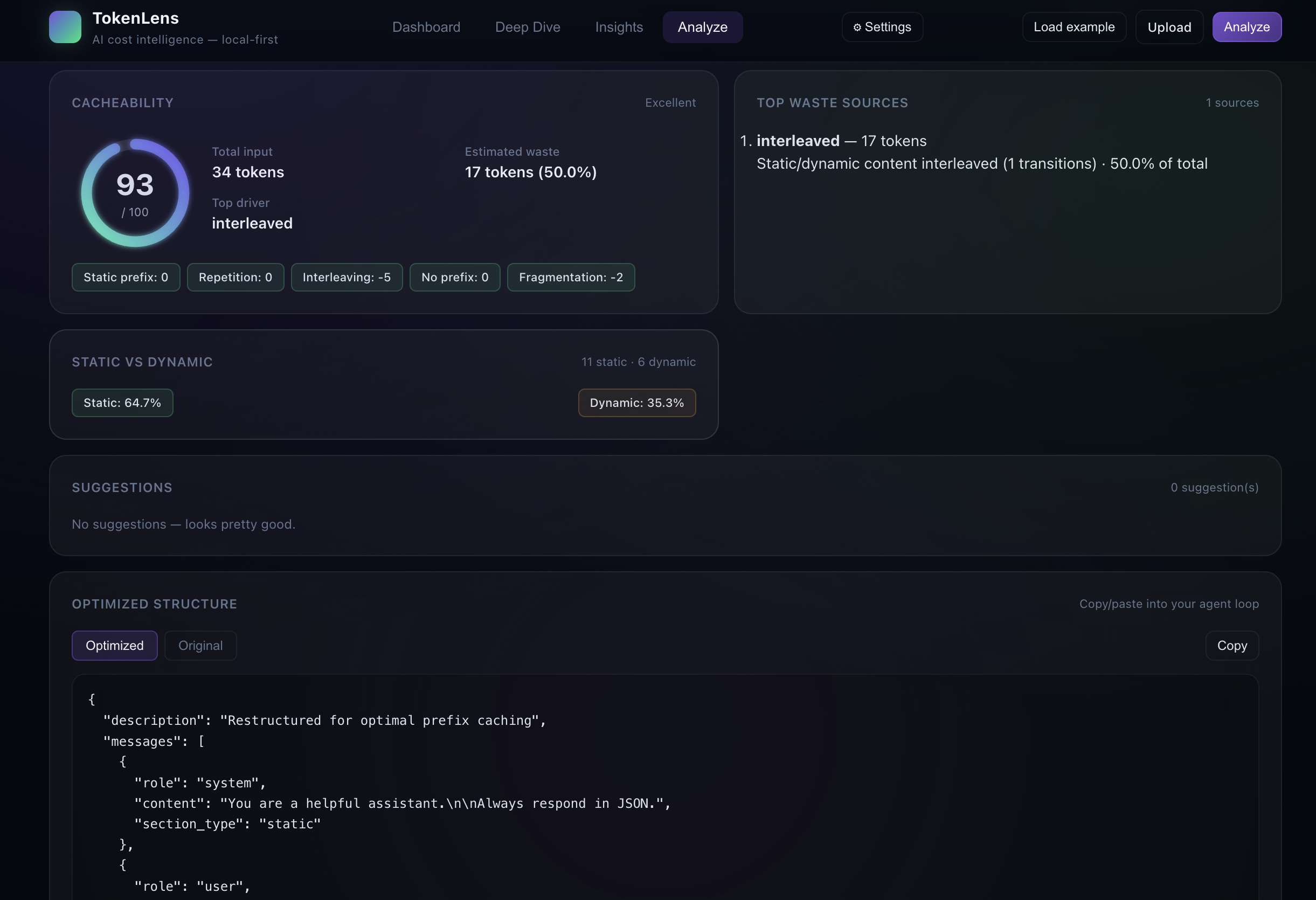Go to the Insights tab
This screenshot has width=1316, height=900.
coord(619,27)
